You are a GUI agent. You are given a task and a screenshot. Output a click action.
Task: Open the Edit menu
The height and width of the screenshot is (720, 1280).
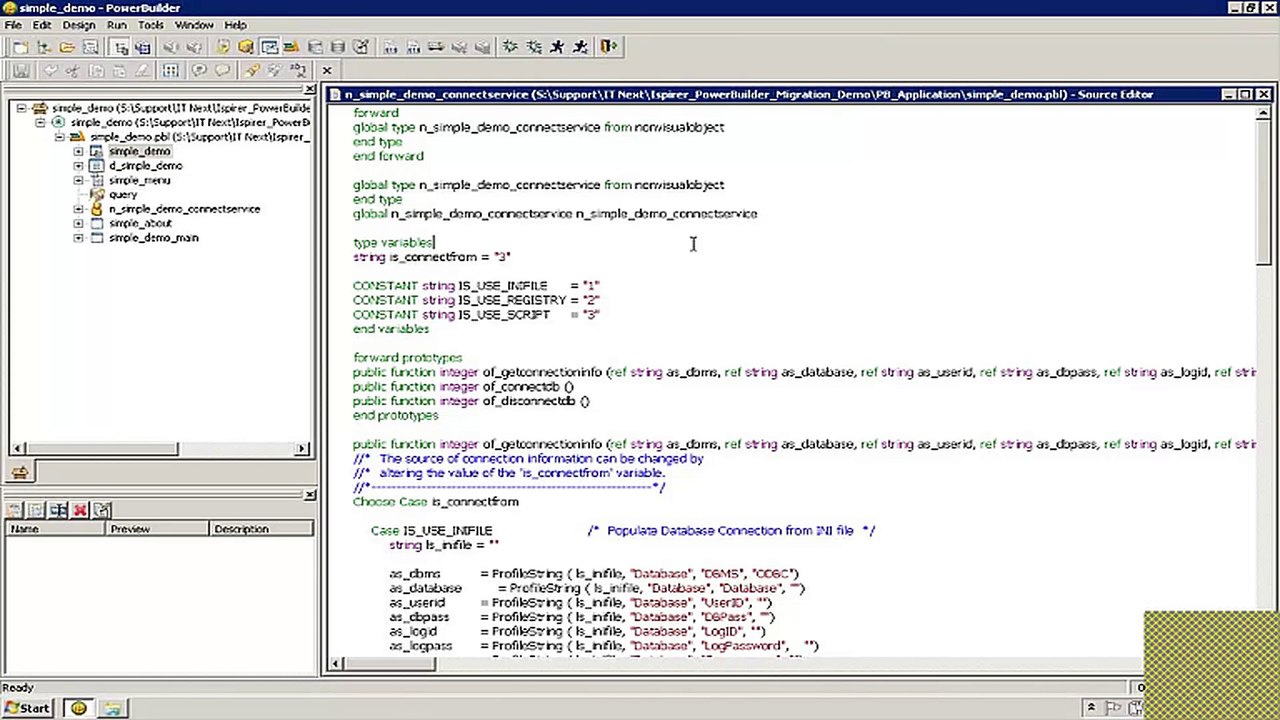[42, 25]
